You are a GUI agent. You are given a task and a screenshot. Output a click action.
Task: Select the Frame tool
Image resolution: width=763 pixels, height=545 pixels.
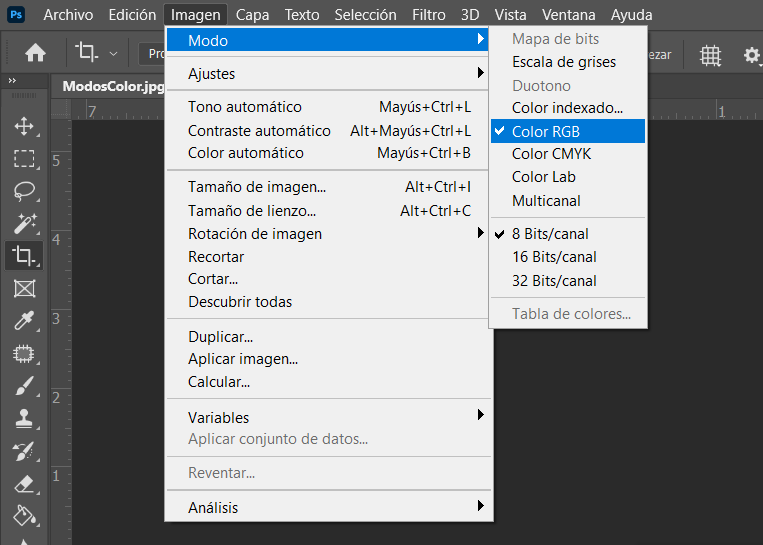(24, 288)
